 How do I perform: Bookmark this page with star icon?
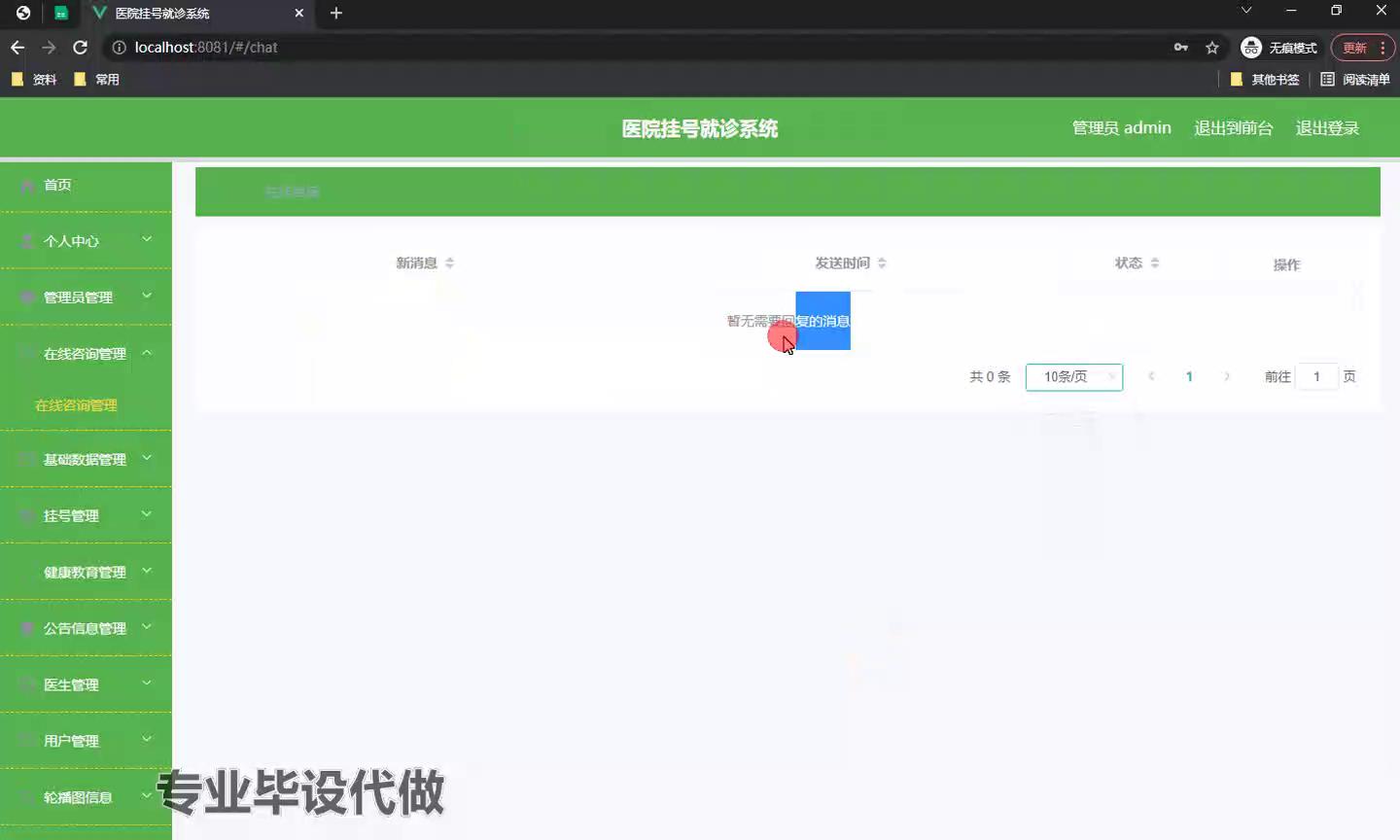point(1211,47)
